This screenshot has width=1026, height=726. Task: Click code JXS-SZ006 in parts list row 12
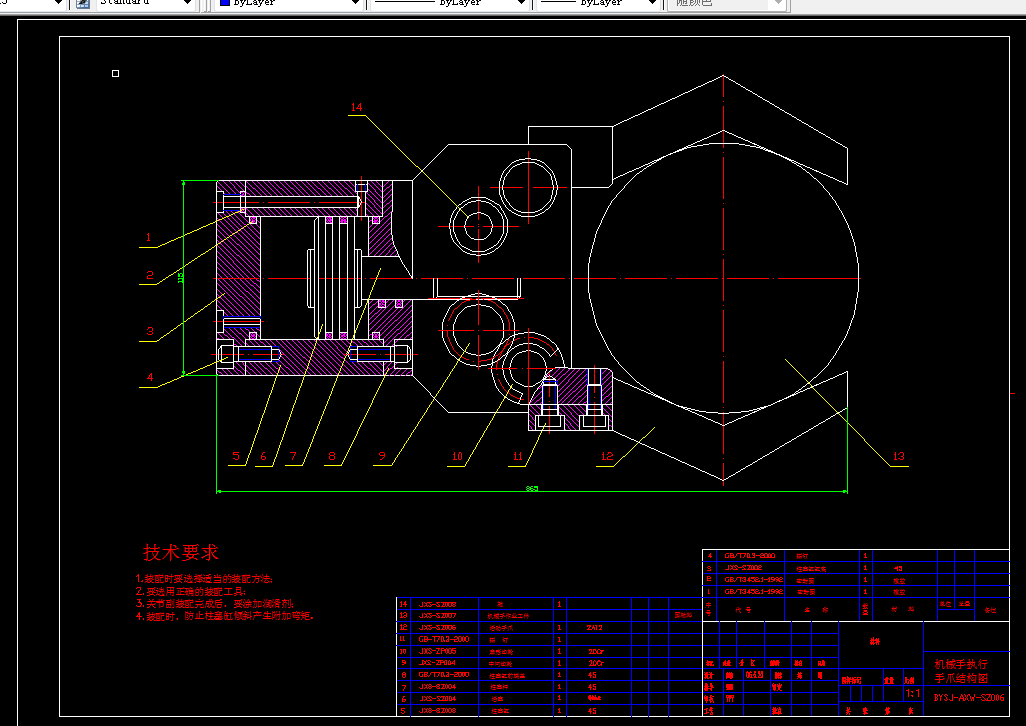click(437, 627)
